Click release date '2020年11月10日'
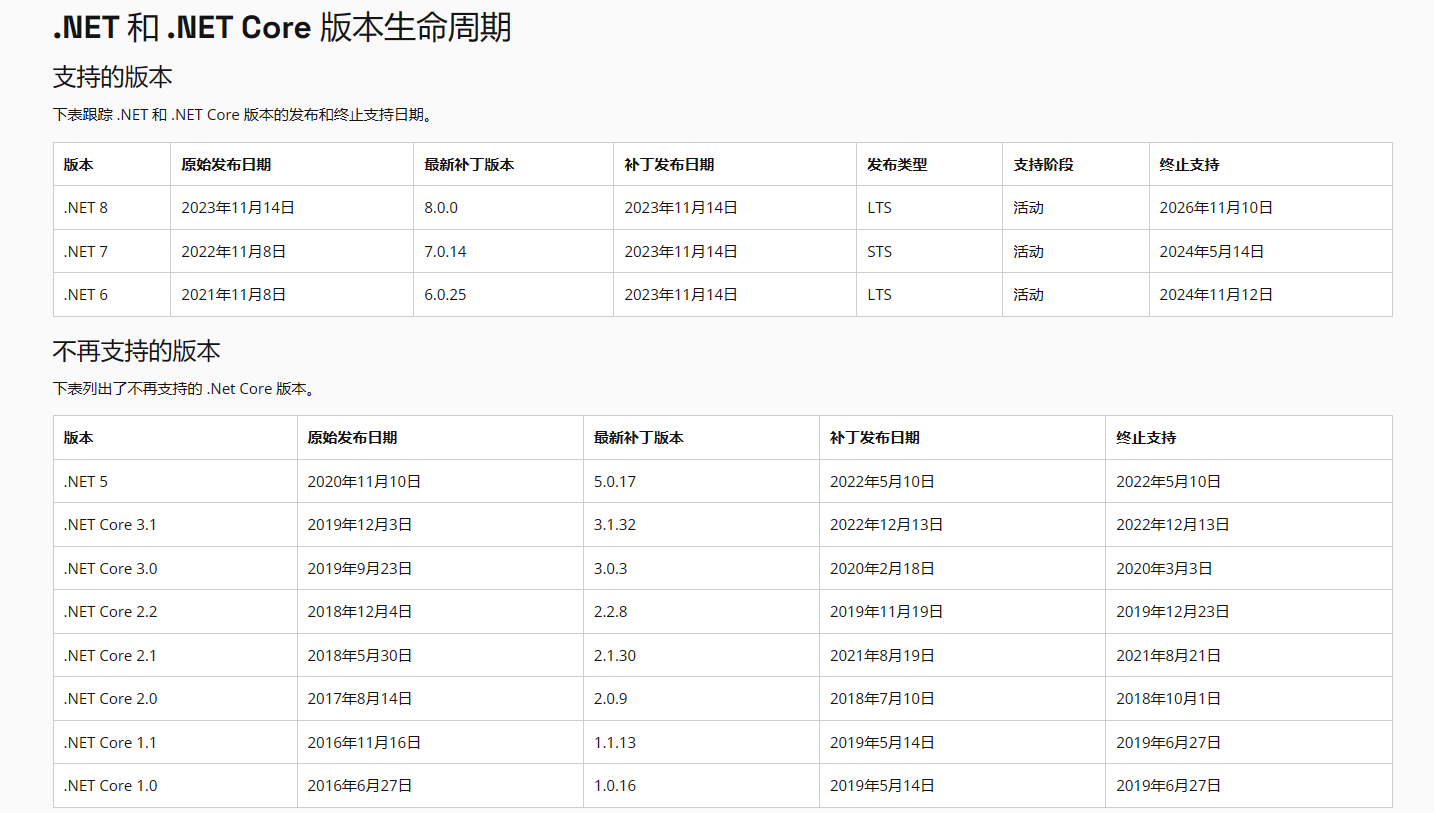 (x=364, y=481)
